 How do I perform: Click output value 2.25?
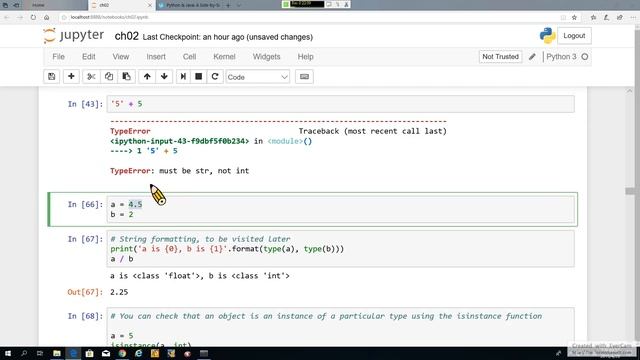(x=119, y=292)
